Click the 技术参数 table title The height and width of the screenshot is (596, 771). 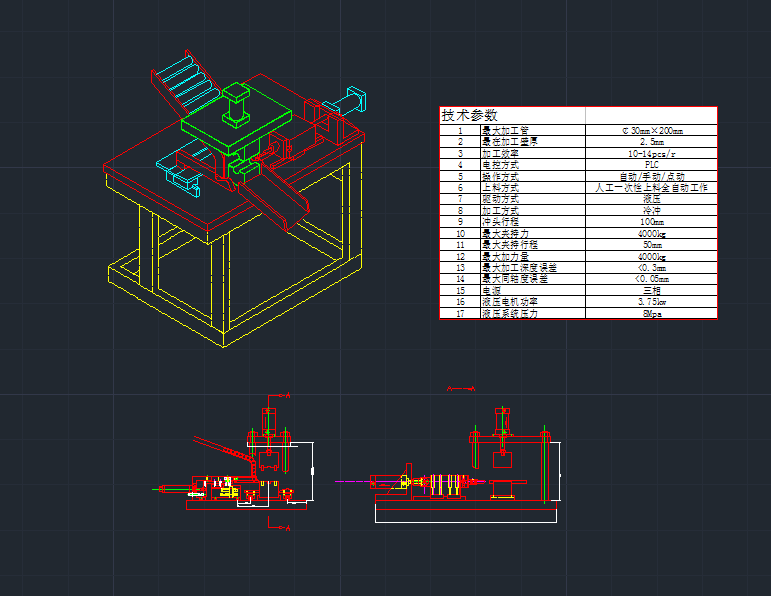469,115
